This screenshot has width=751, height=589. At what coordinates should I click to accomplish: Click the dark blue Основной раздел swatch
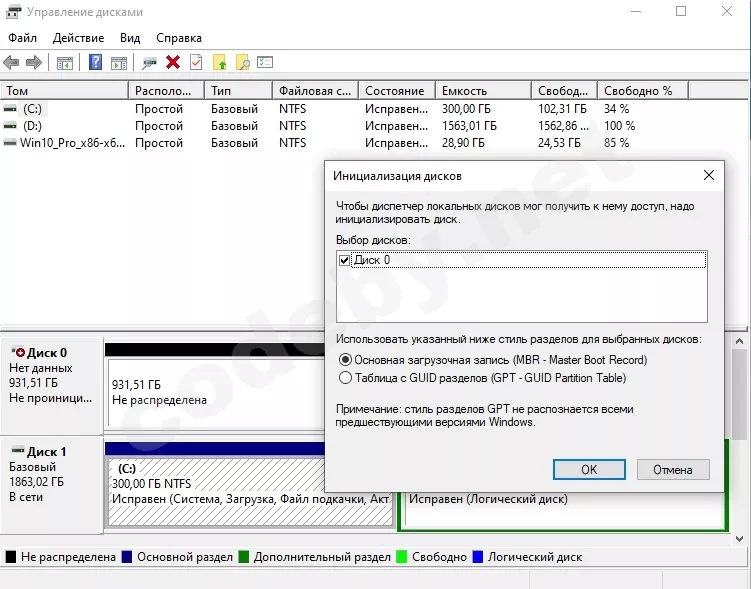click(x=126, y=557)
